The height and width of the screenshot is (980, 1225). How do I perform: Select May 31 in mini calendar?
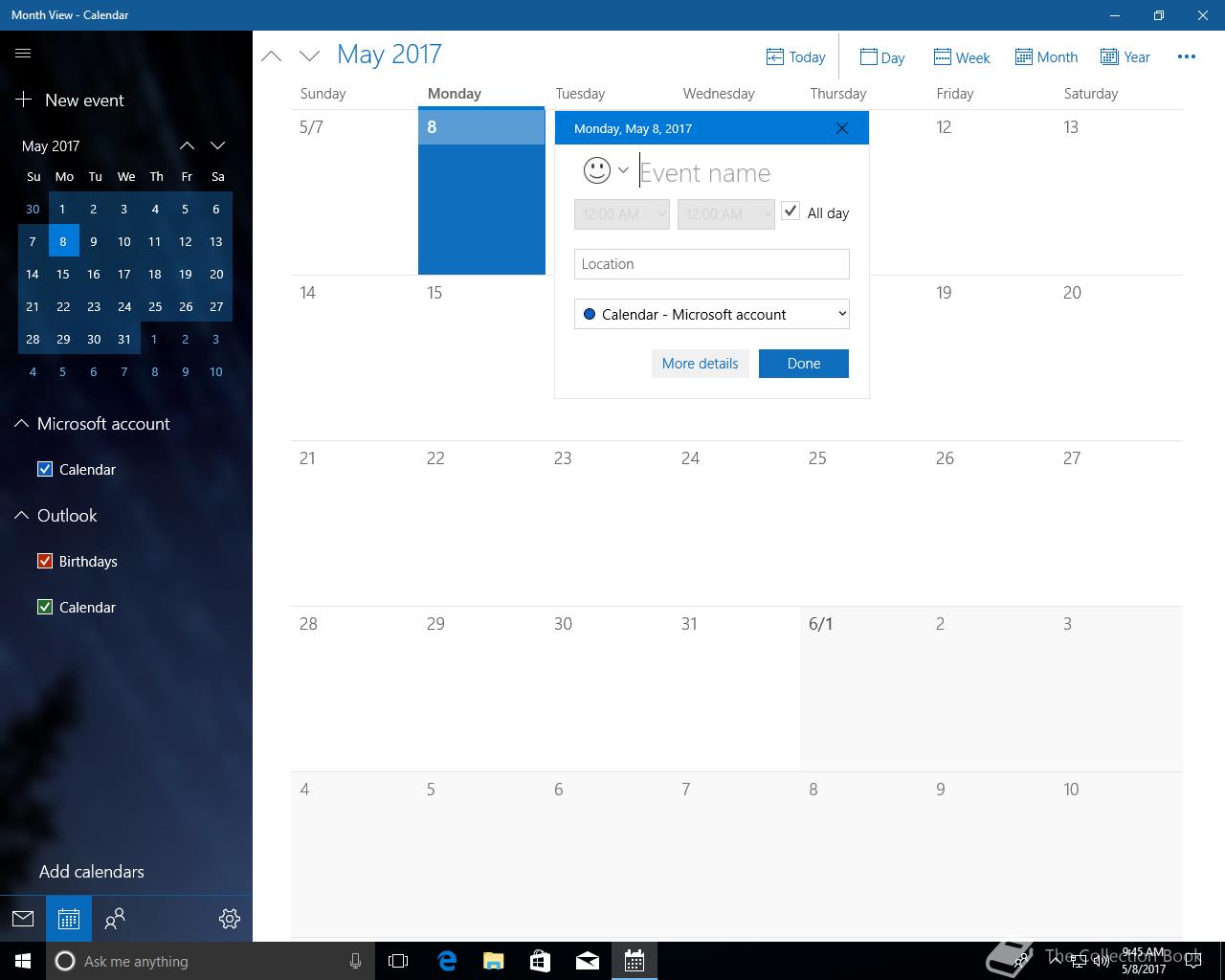coord(124,339)
